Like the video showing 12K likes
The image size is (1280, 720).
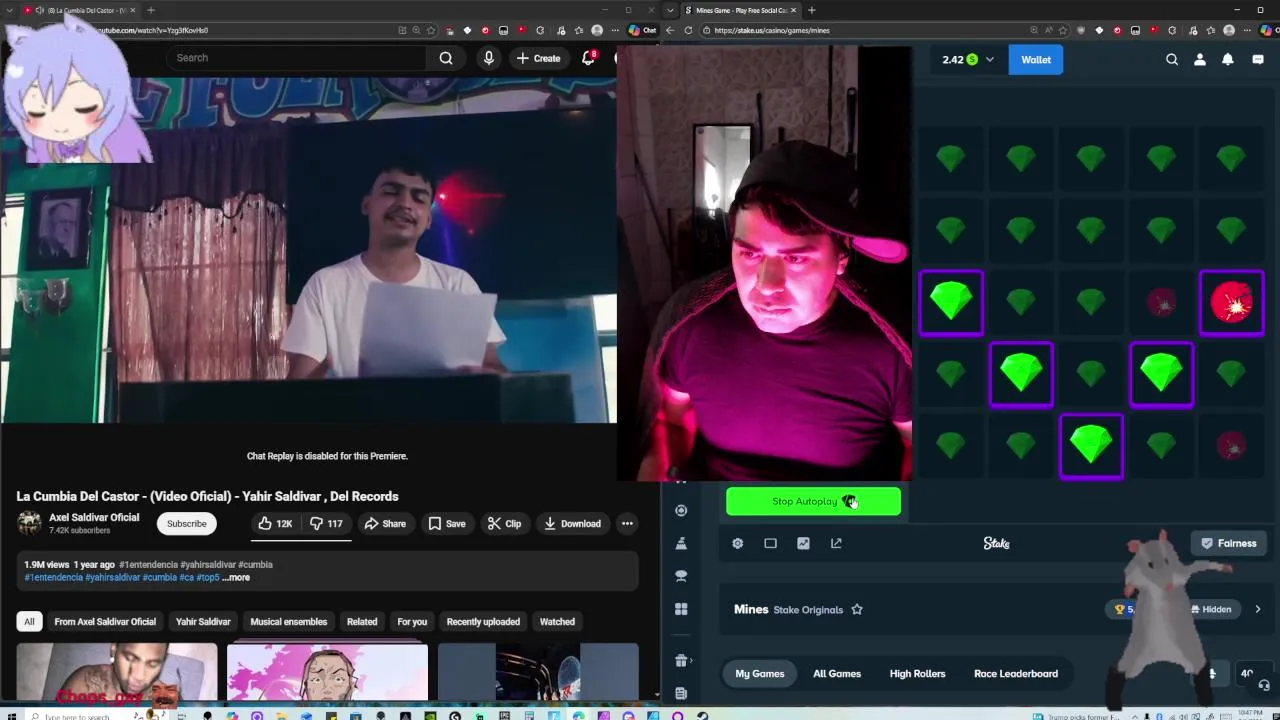pos(274,524)
